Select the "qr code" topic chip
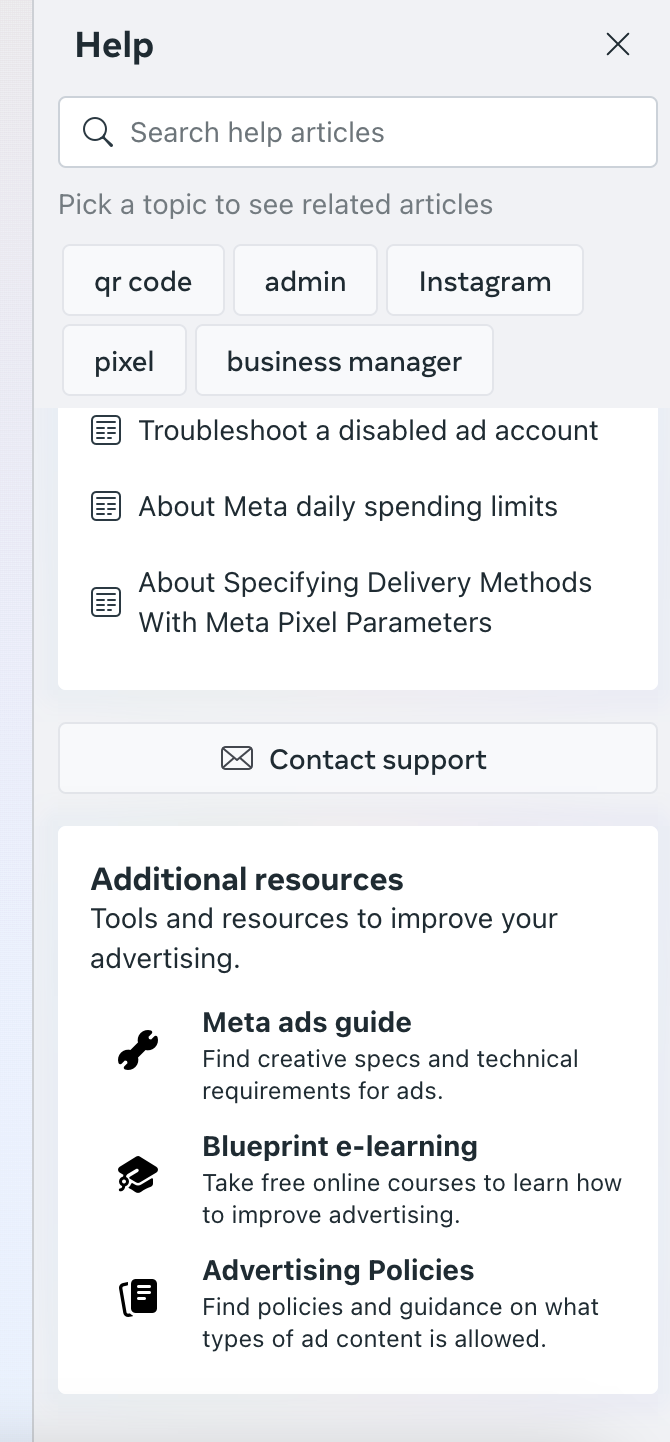The image size is (670, 1442). pos(143,281)
